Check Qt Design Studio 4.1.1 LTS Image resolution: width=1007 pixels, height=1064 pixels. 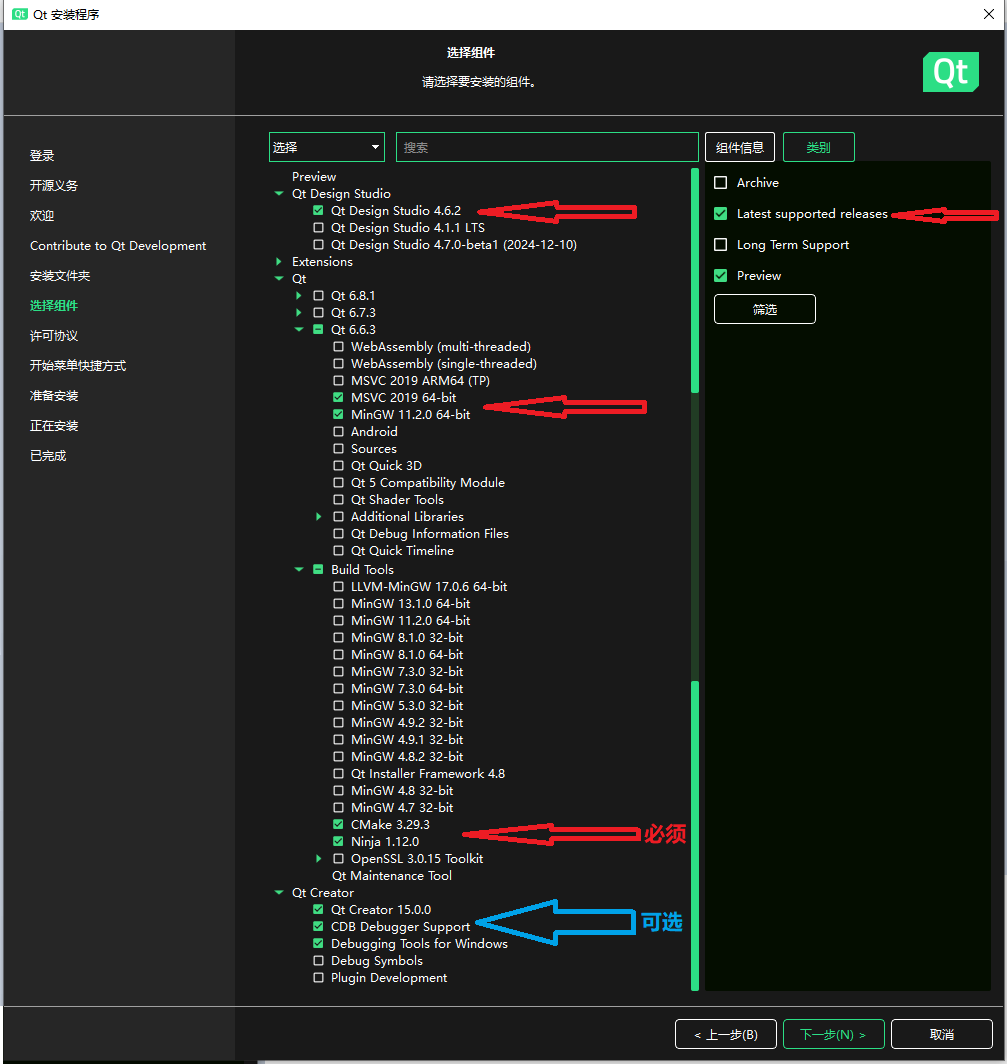click(x=318, y=227)
